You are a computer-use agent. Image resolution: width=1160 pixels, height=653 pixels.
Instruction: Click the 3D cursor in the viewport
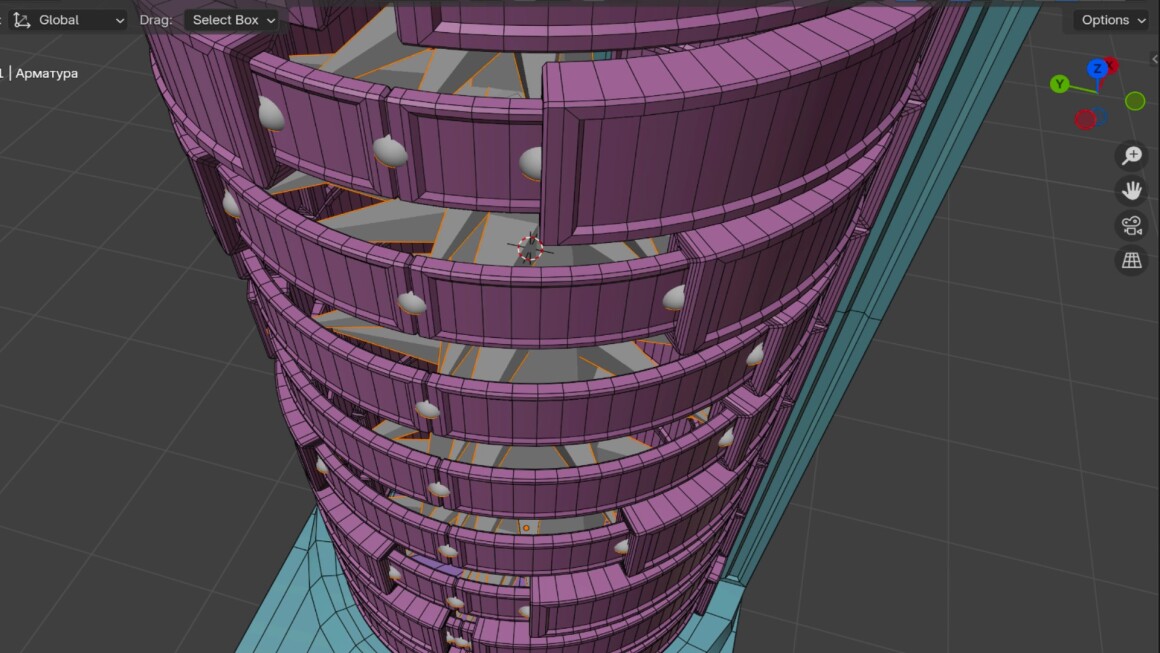(x=530, y=248)
